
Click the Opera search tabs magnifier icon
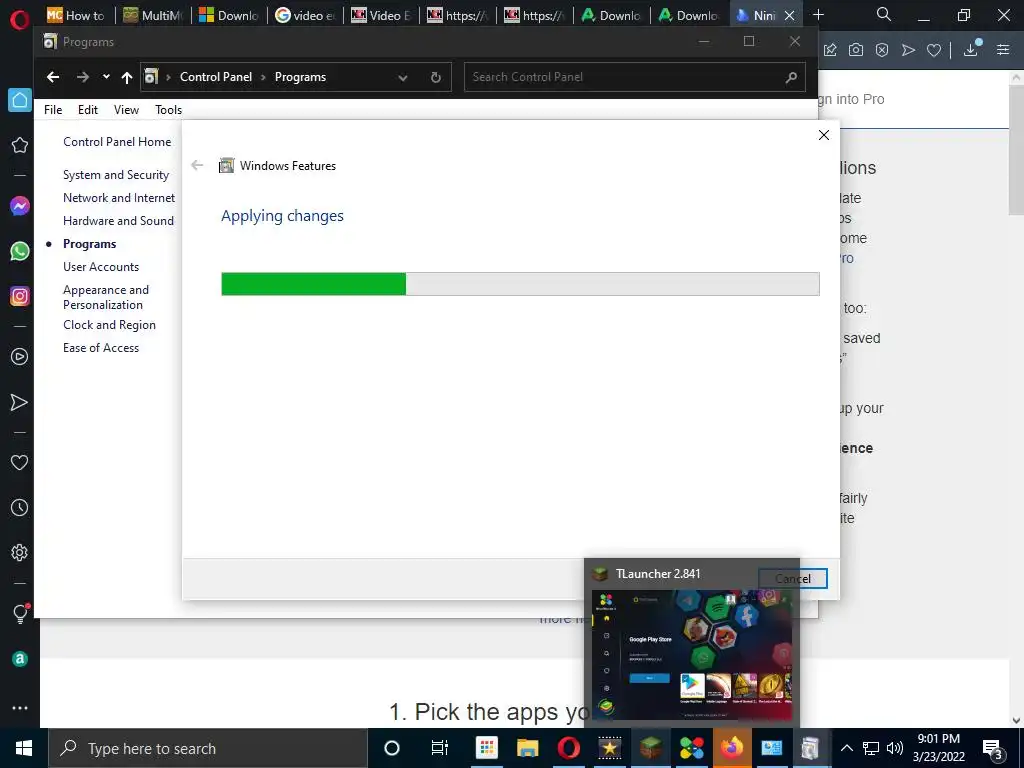(x=884, y=14)
